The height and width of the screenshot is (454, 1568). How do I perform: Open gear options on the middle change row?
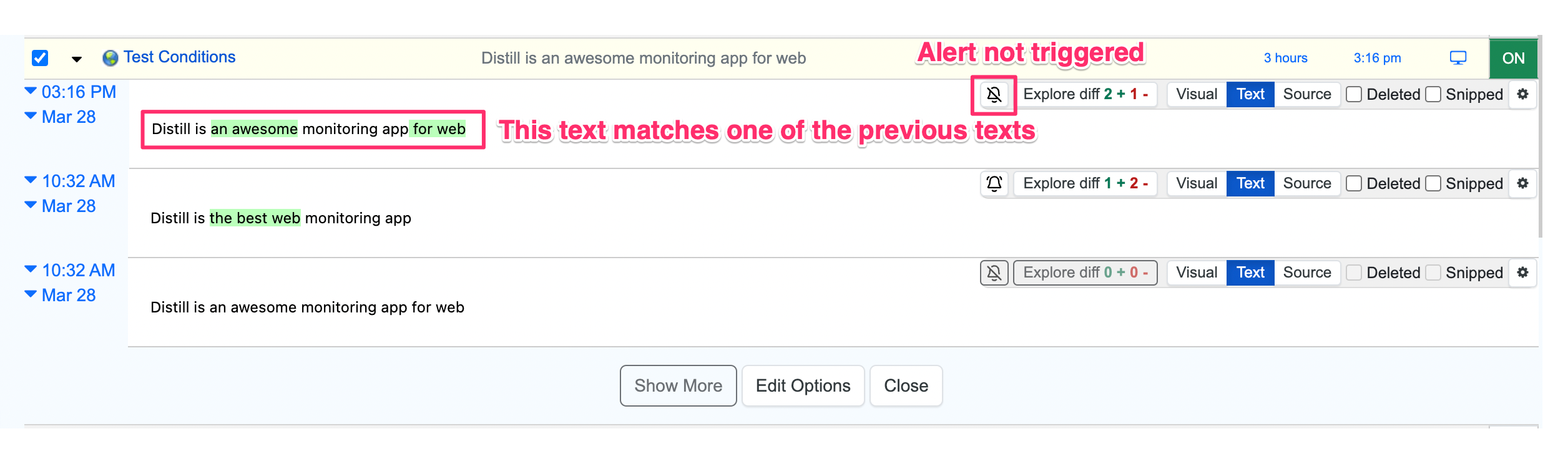point(1524,183)
